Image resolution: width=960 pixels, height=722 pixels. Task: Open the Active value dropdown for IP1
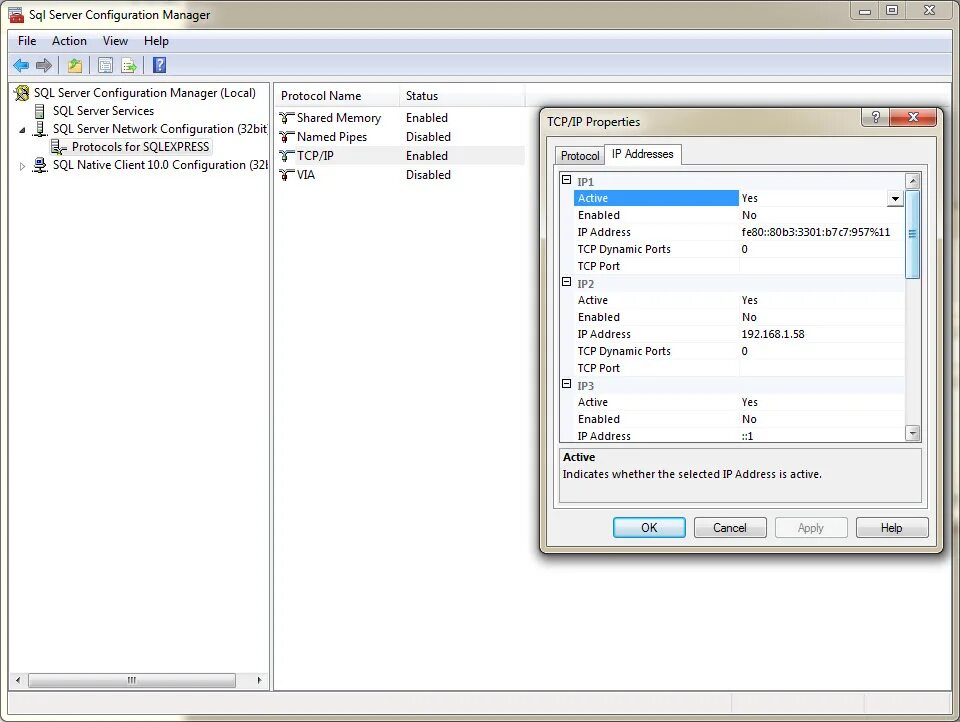pos(895,198)
